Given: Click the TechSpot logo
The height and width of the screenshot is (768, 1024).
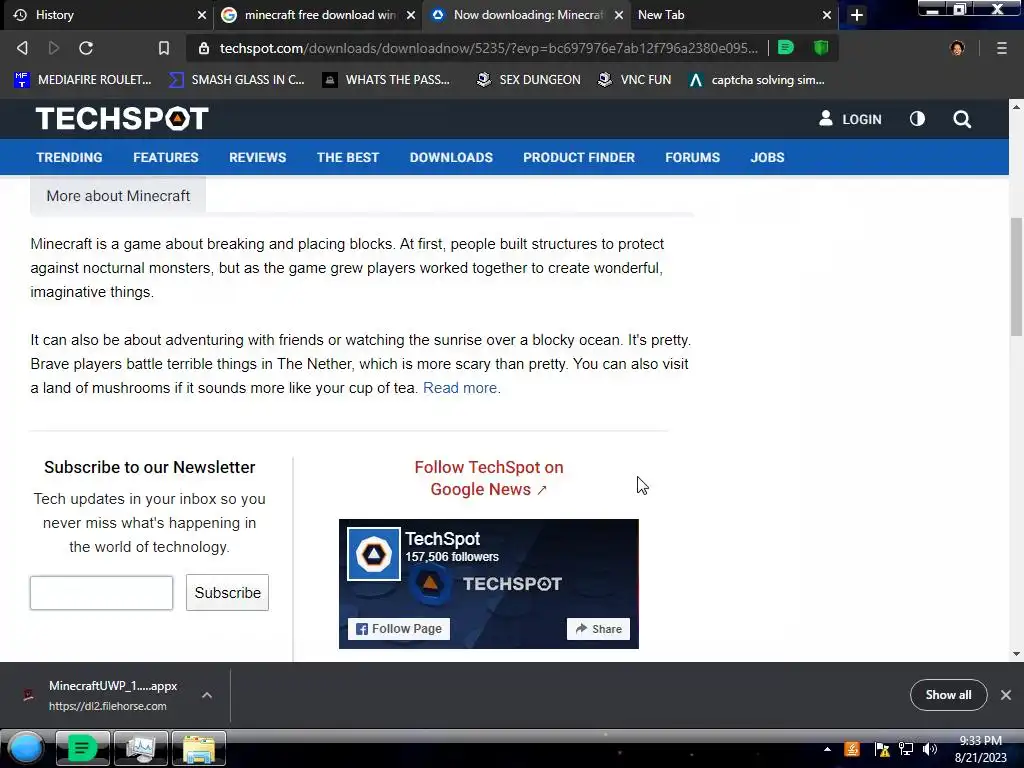Looking at the screenshot, I should (x=122, y=118).
